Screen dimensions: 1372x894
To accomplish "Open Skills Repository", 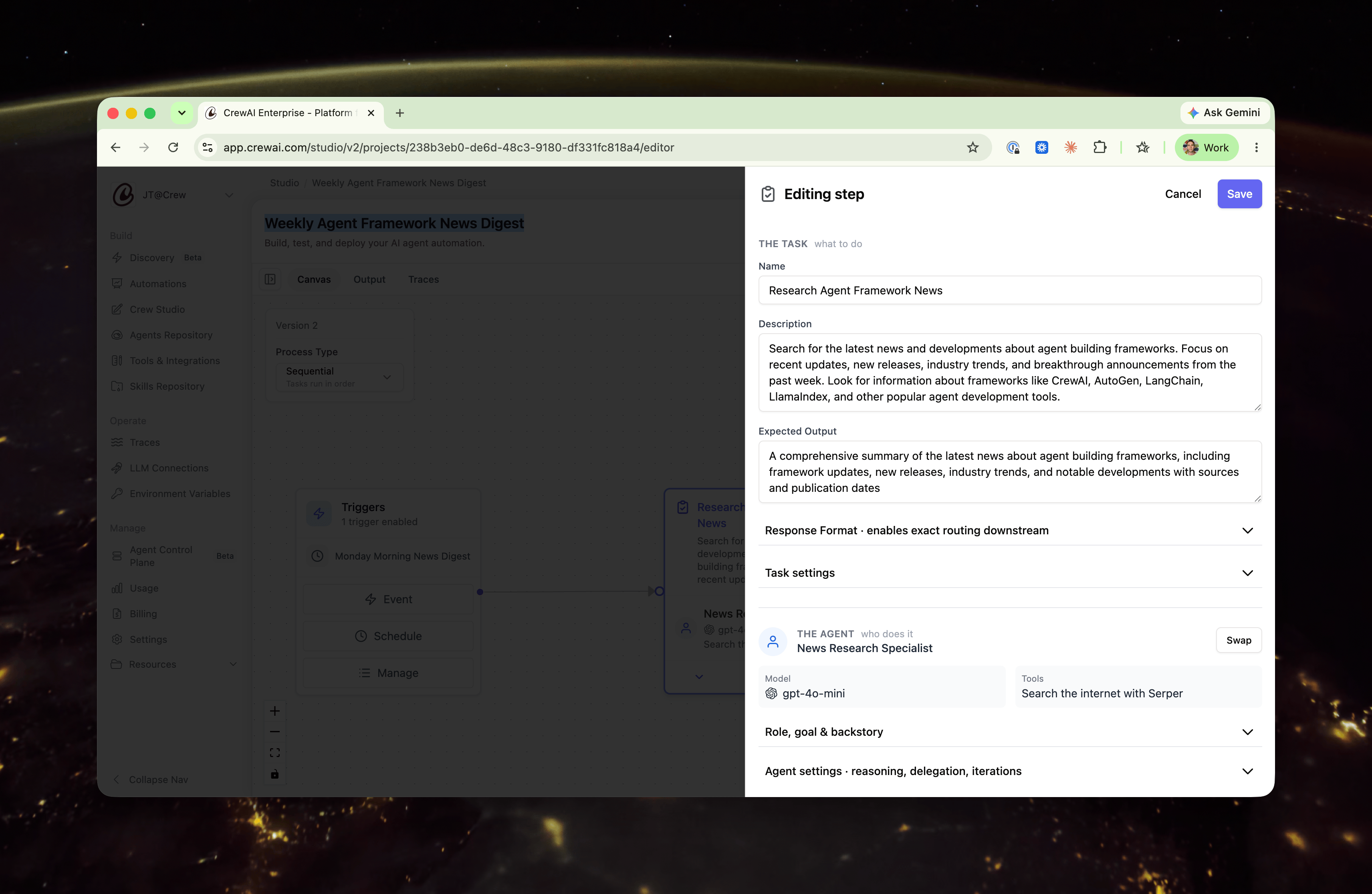I will 167,386.
